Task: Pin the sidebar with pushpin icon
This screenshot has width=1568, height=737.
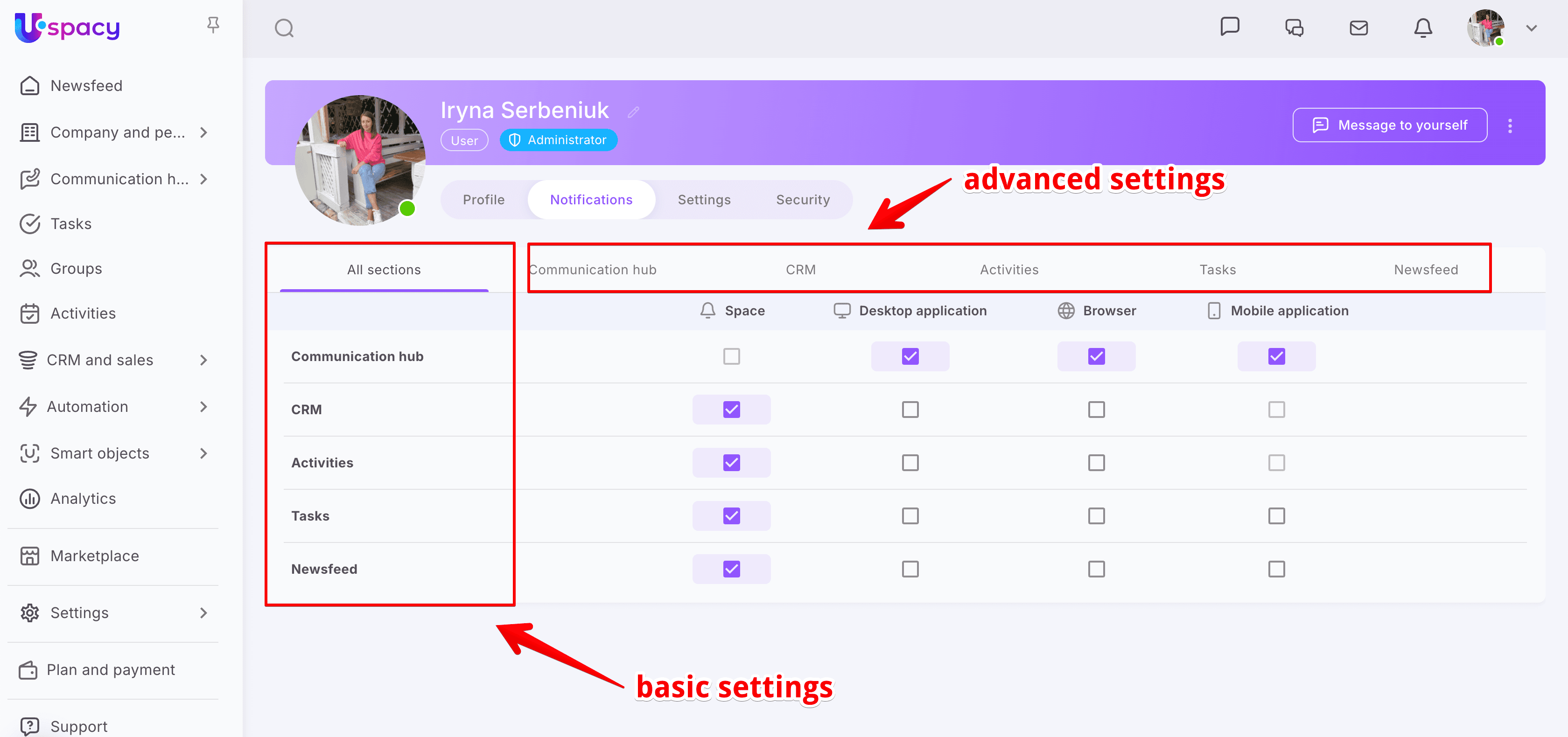Action: pos(212,25)
